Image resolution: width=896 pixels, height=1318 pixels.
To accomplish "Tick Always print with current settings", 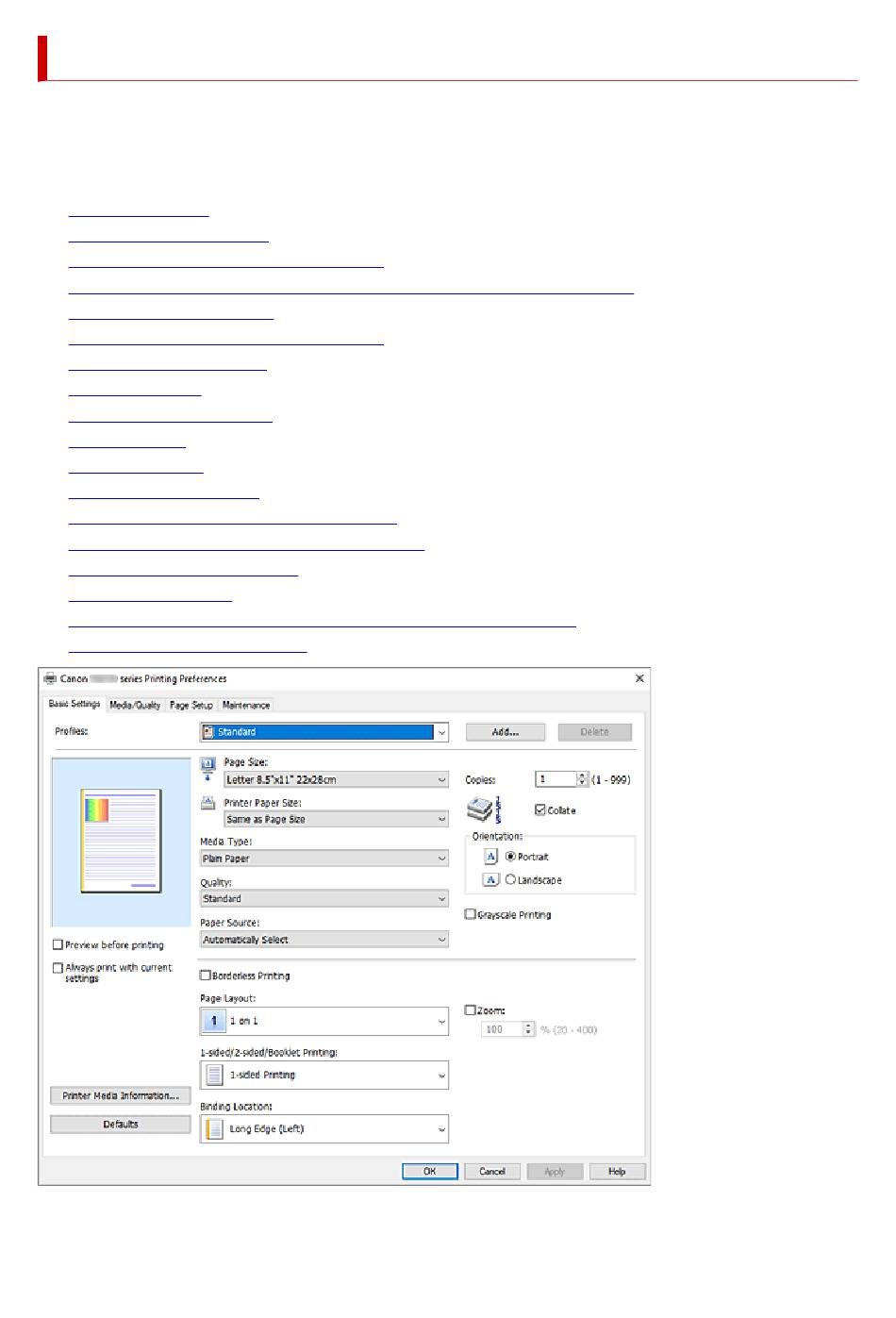I will (58, 968).
